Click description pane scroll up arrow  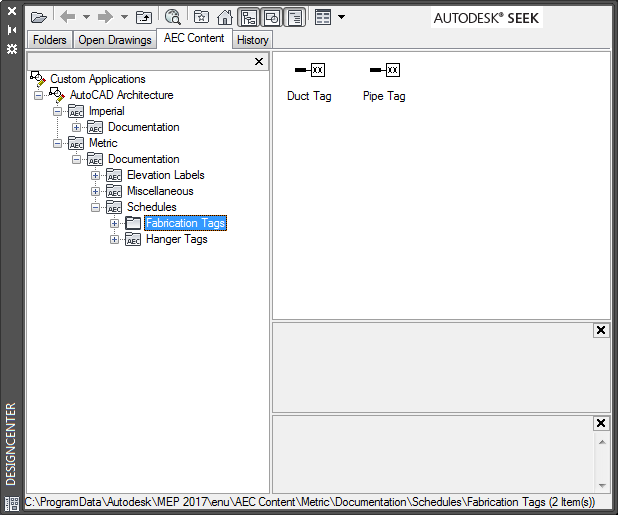pyautogui.click(x=602, y=442)
